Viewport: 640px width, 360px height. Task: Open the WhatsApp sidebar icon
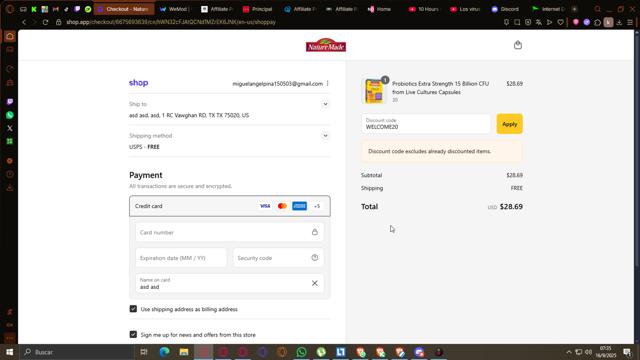(x=10, y=115)
